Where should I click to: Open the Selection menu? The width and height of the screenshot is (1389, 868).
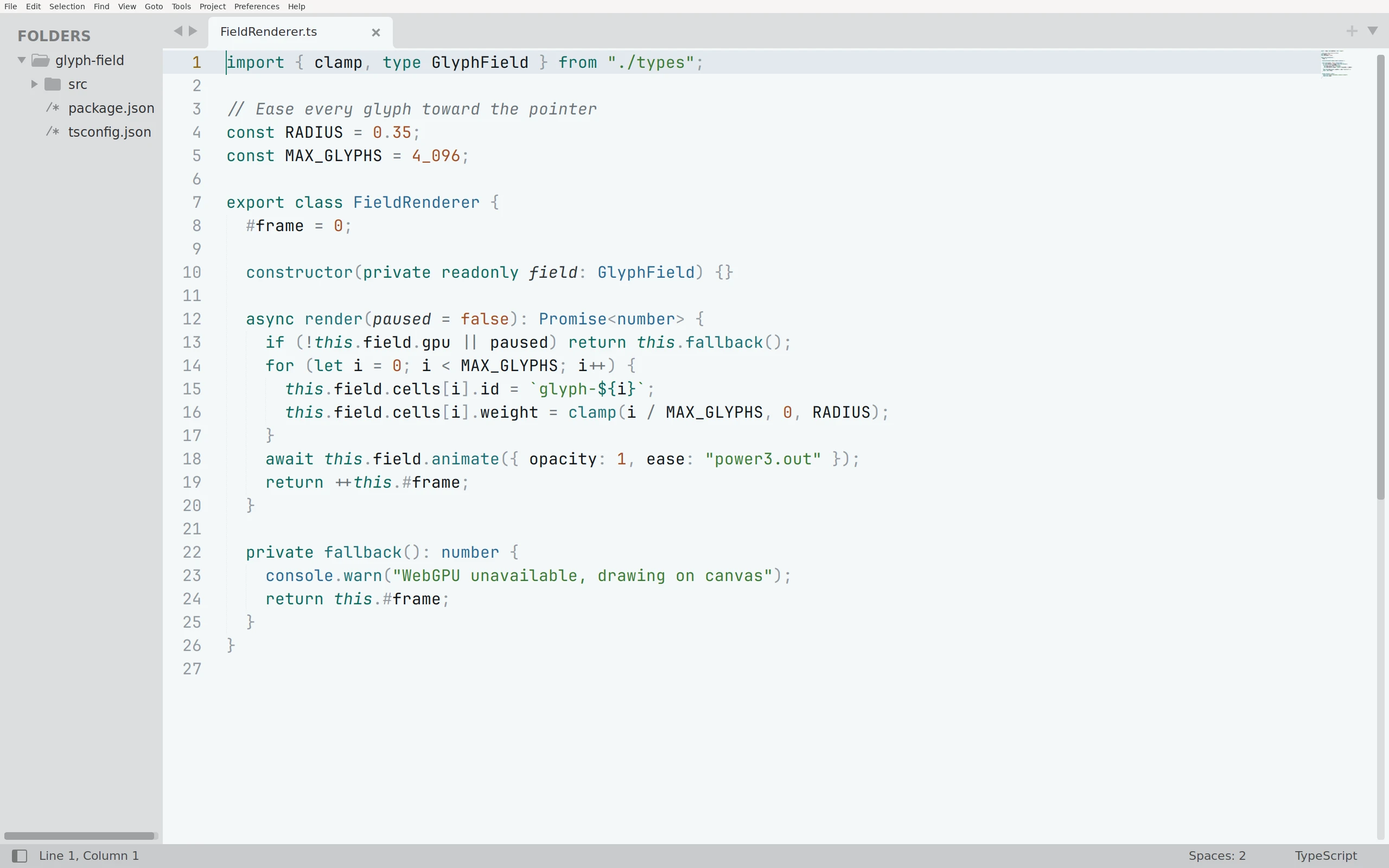coord(67,7)
